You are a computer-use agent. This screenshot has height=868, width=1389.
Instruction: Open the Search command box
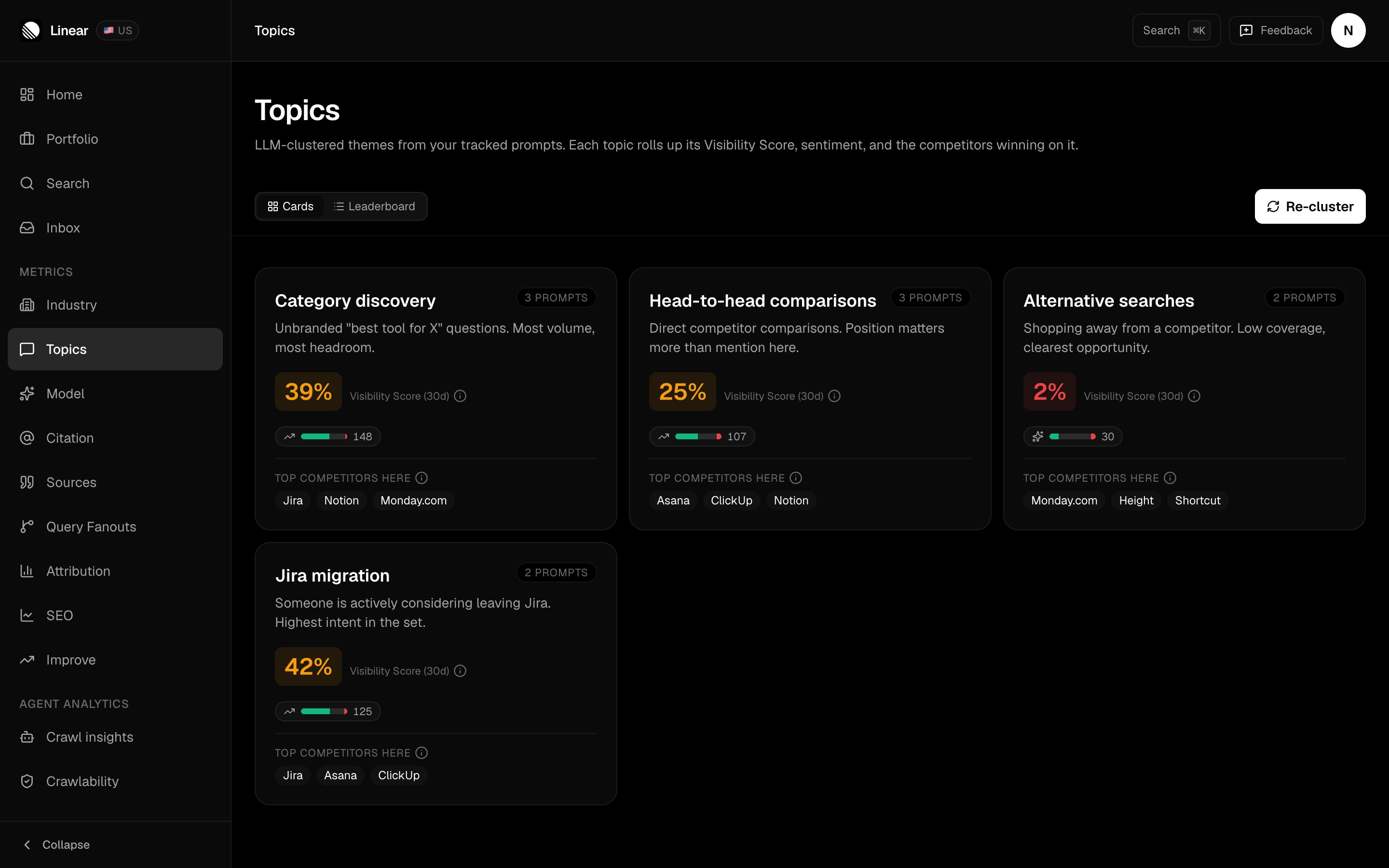click(1176, 30)
